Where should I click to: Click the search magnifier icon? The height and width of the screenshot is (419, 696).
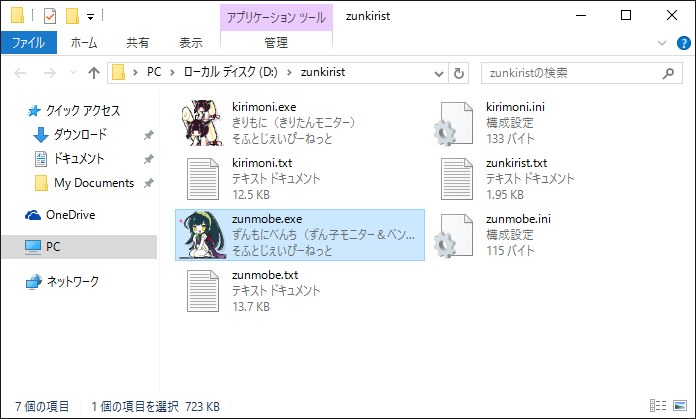point(668,73)
